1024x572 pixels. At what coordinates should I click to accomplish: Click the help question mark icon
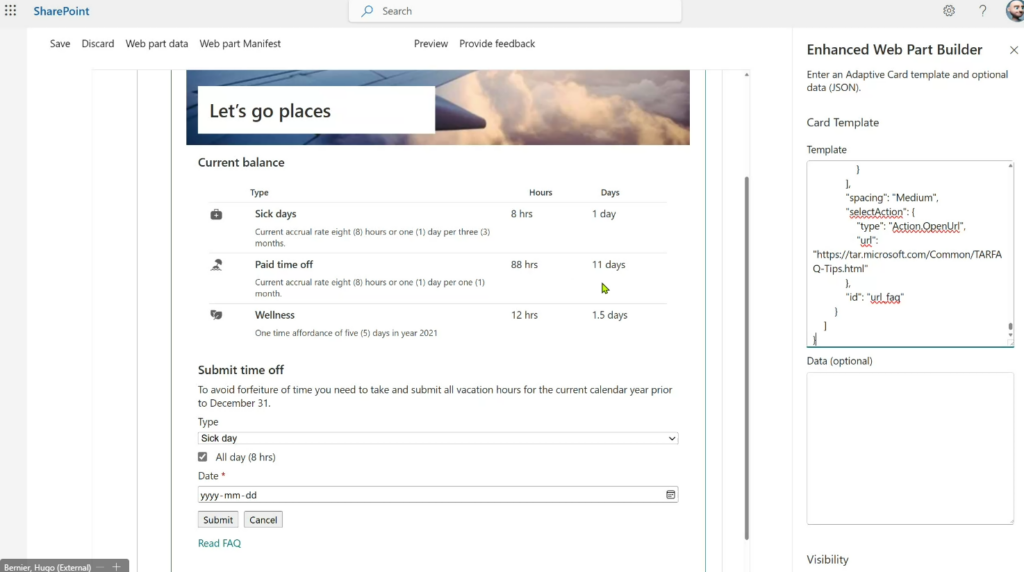pos(983,11)
